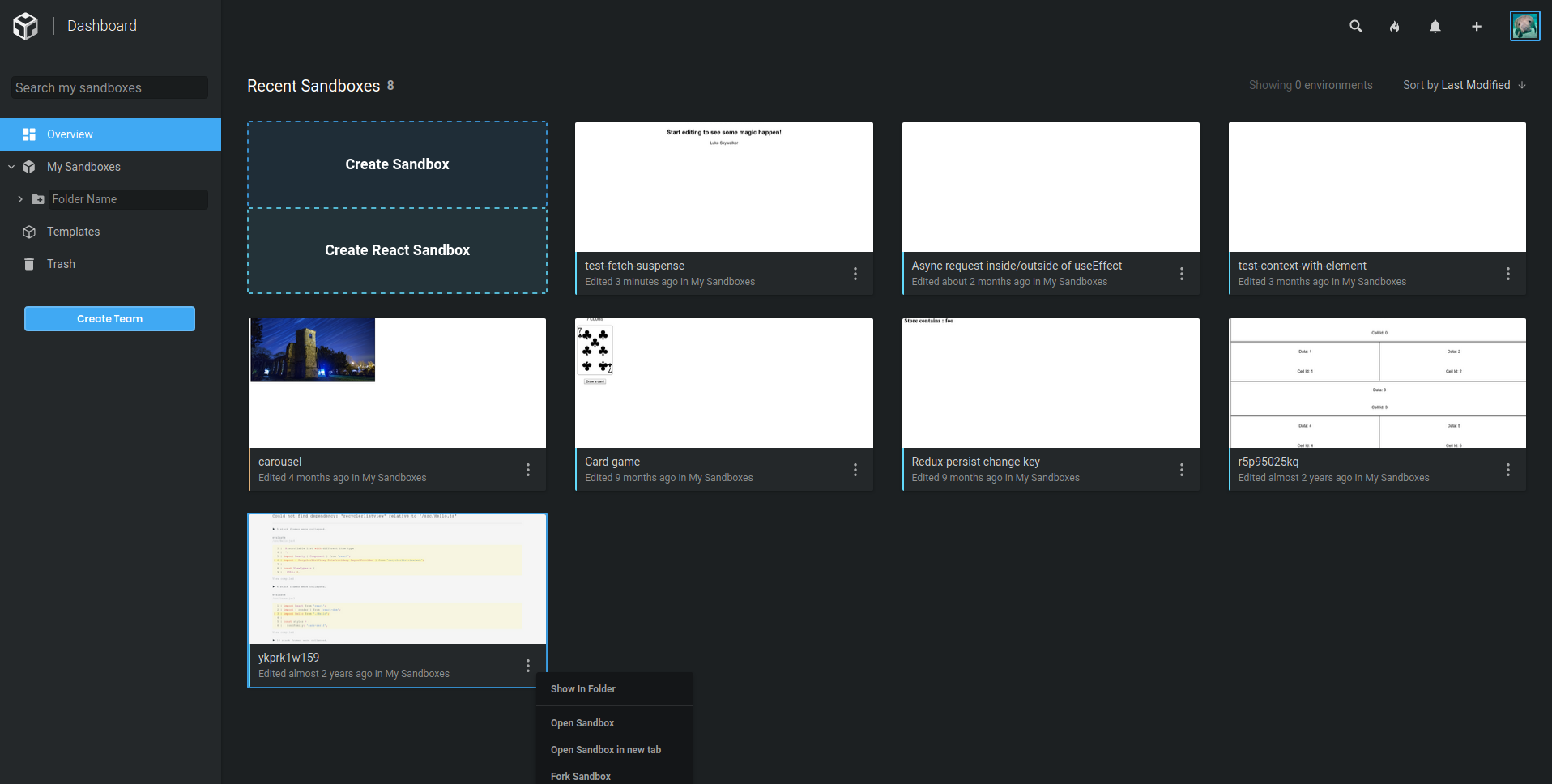Open test-fetch-suspense thumbnail preview
1552x784 pixels.
pos(723,187)
